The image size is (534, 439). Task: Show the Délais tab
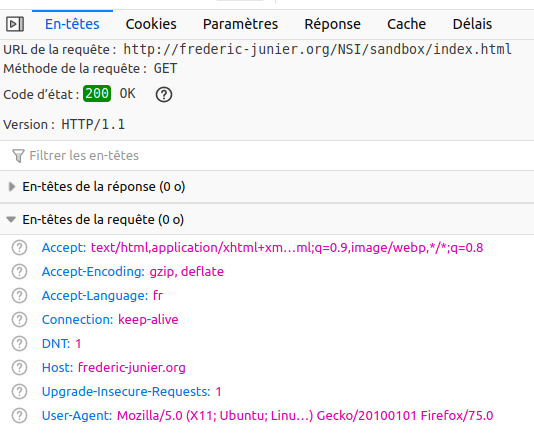472,24
